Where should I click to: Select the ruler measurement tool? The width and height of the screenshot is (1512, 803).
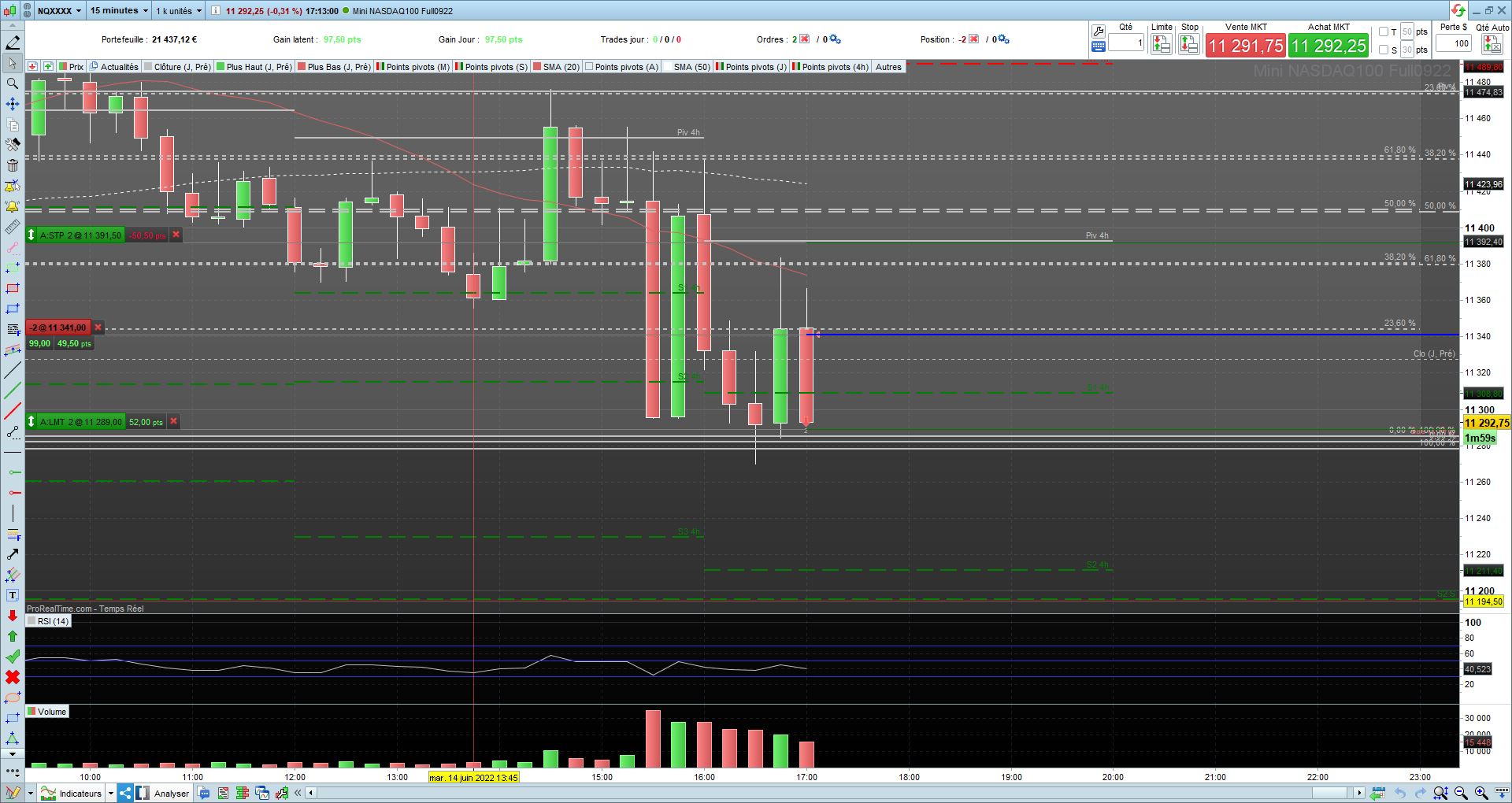[x=13, y=227]
